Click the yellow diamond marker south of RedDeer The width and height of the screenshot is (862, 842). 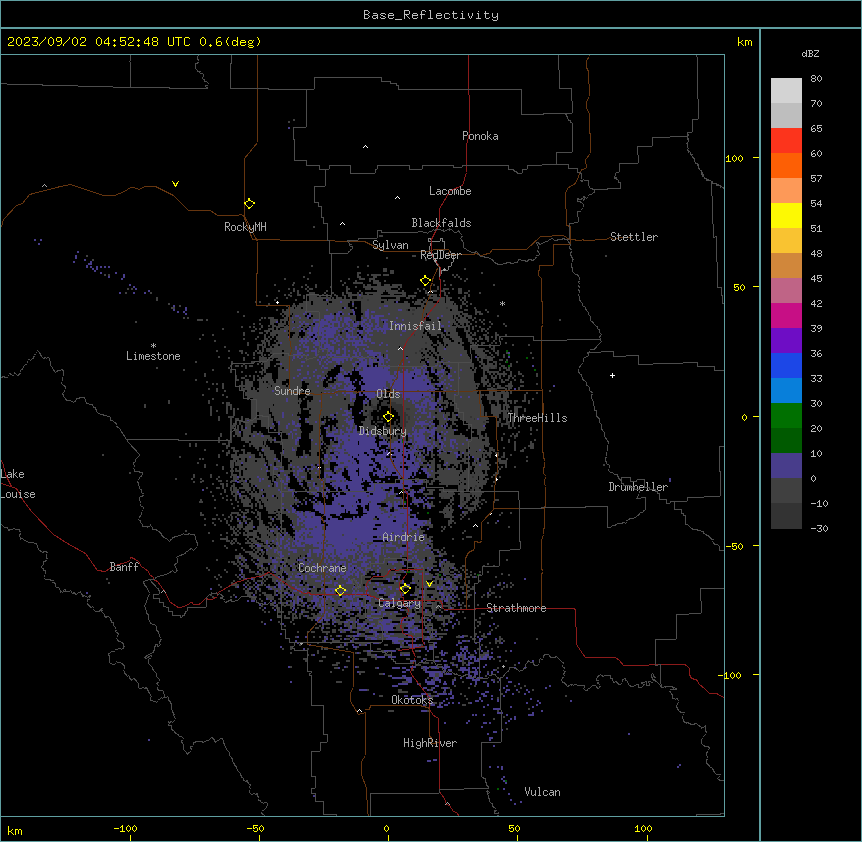[x=426, y=281]
